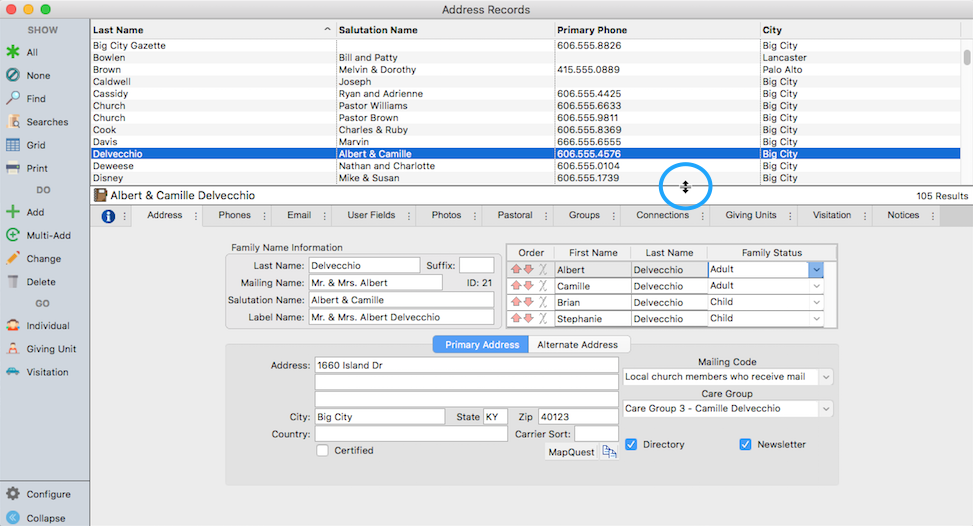This screenshot has height=526, width=973.
Task: Uncheck the Directory checkbox
Action: click(x=631, y=444)
